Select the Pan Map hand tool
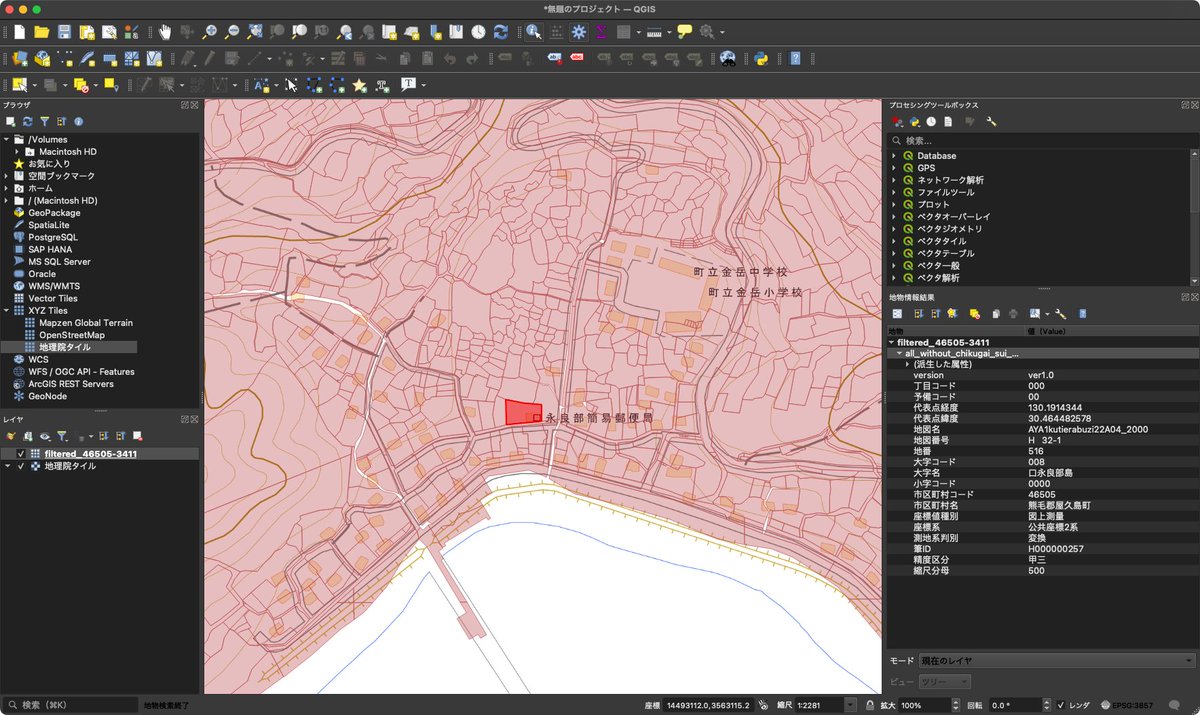The image size is (1200, 715). point(165,32)
